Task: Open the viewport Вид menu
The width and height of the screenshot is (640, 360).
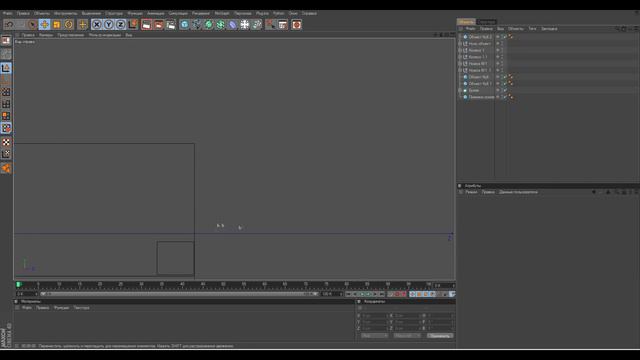Action: point(129,35)
